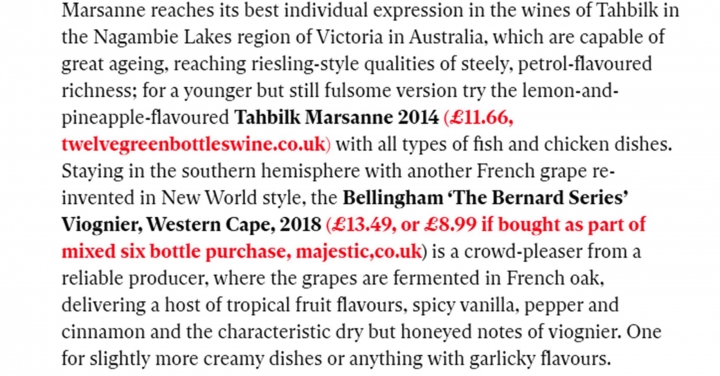This screenshot has height=376, width=720.
Task: Open the majestic,co.uk link
Action: [358, 252]
